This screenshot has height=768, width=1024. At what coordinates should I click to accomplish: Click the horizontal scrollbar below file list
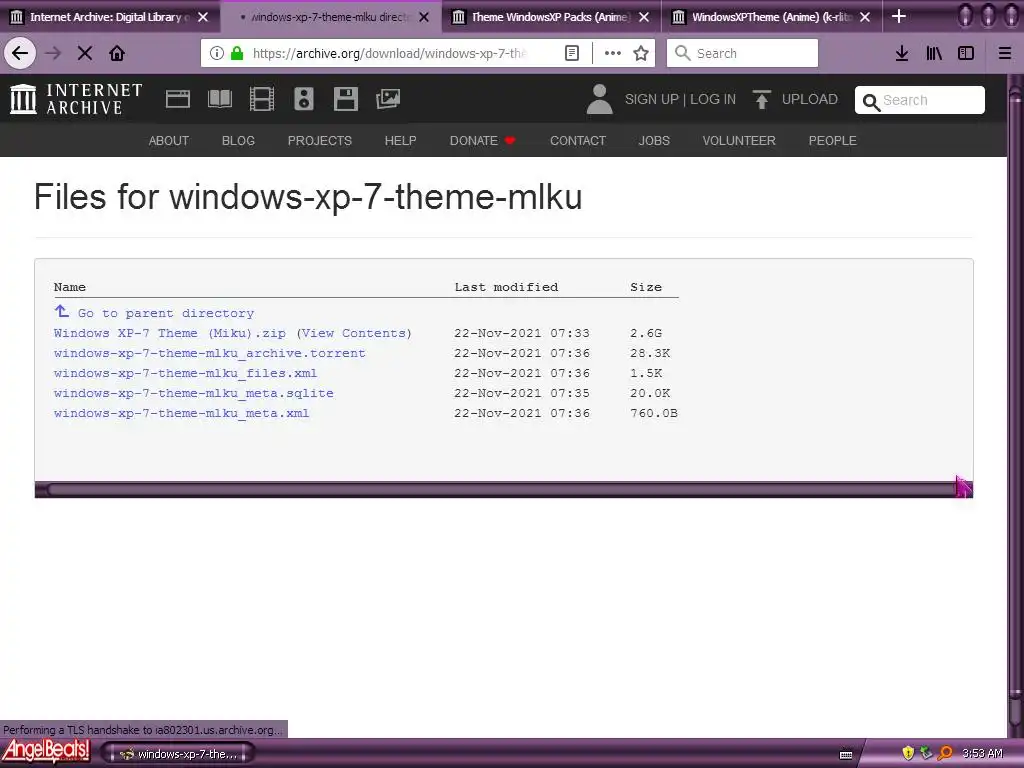504,490
